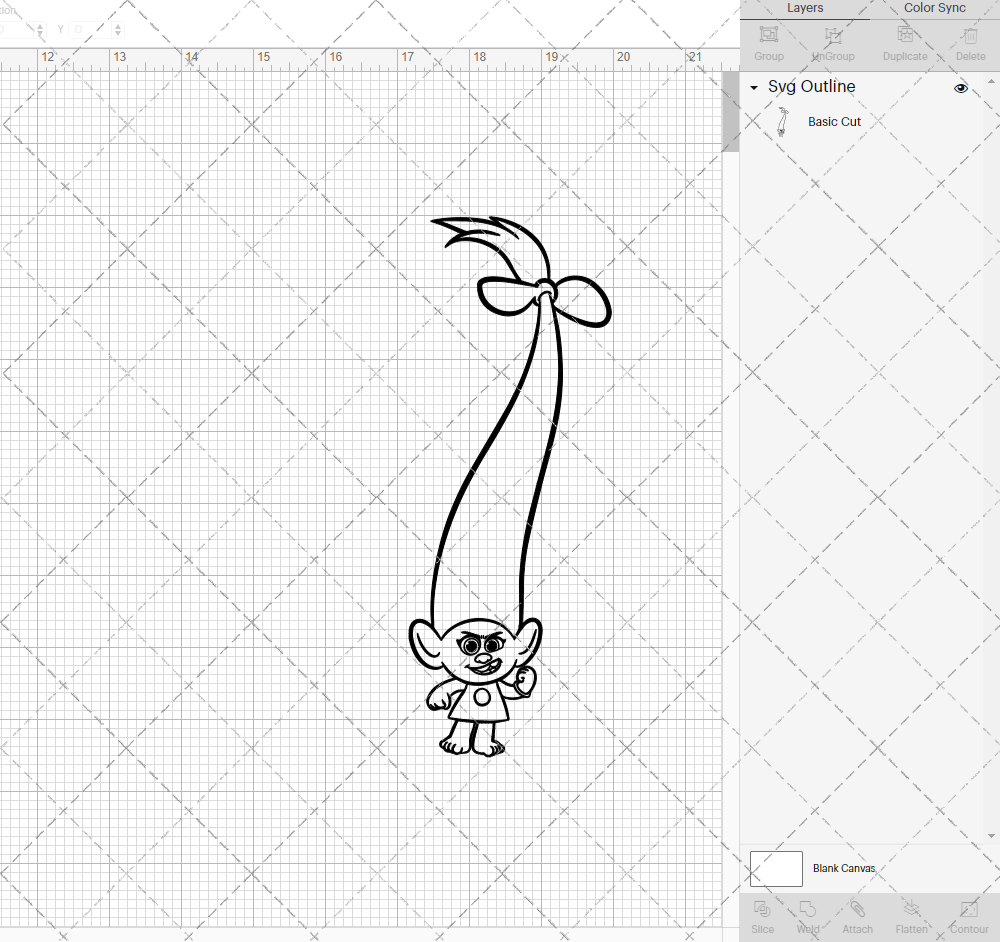This screenshot has width=1000, height=942.
Task: Click the Delete icon
Action: tap(967, 42)
